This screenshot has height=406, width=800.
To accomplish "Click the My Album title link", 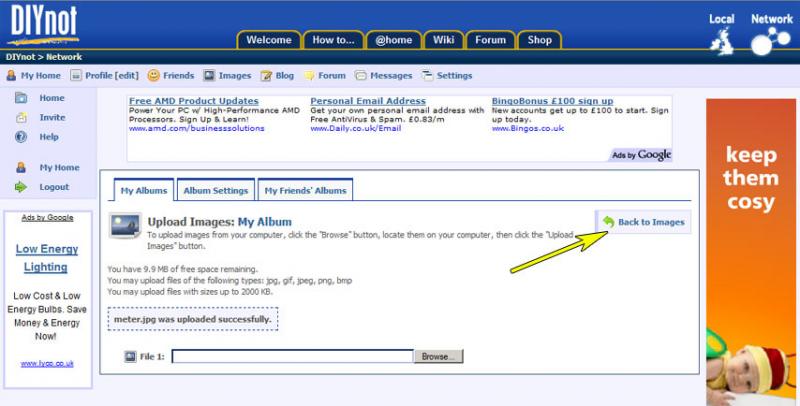I will click(x=264, y=221).
